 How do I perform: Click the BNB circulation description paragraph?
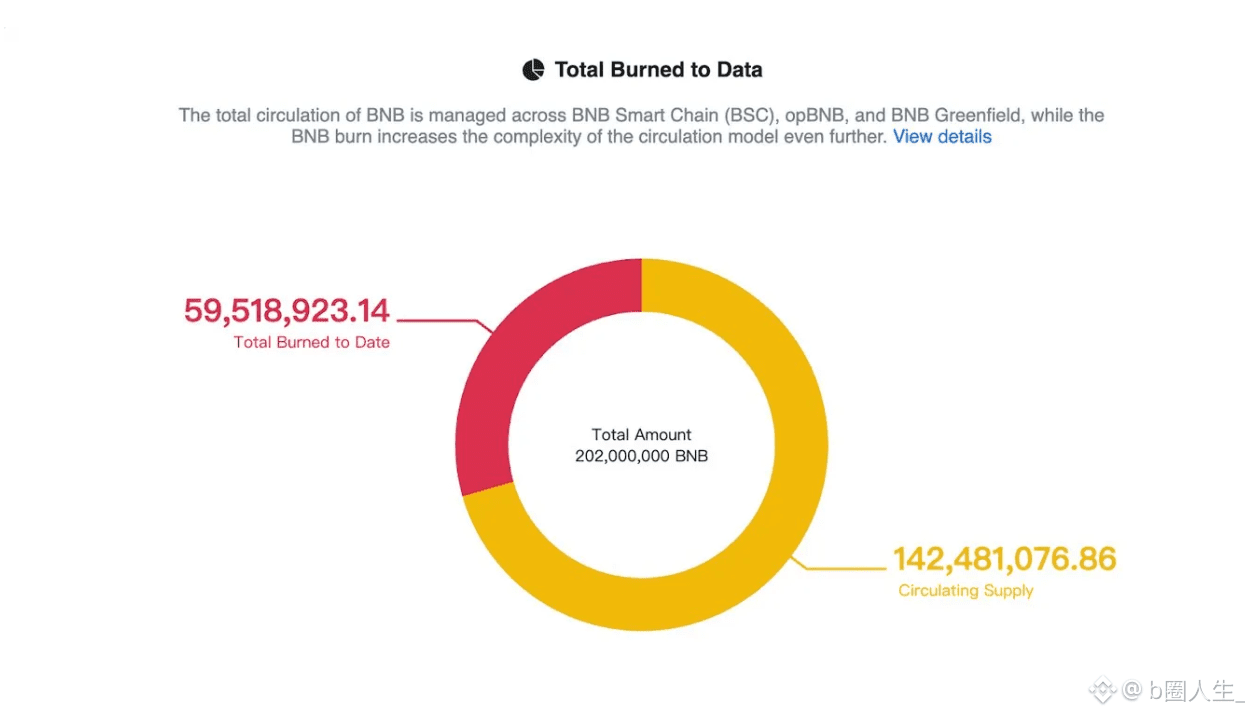642,126
